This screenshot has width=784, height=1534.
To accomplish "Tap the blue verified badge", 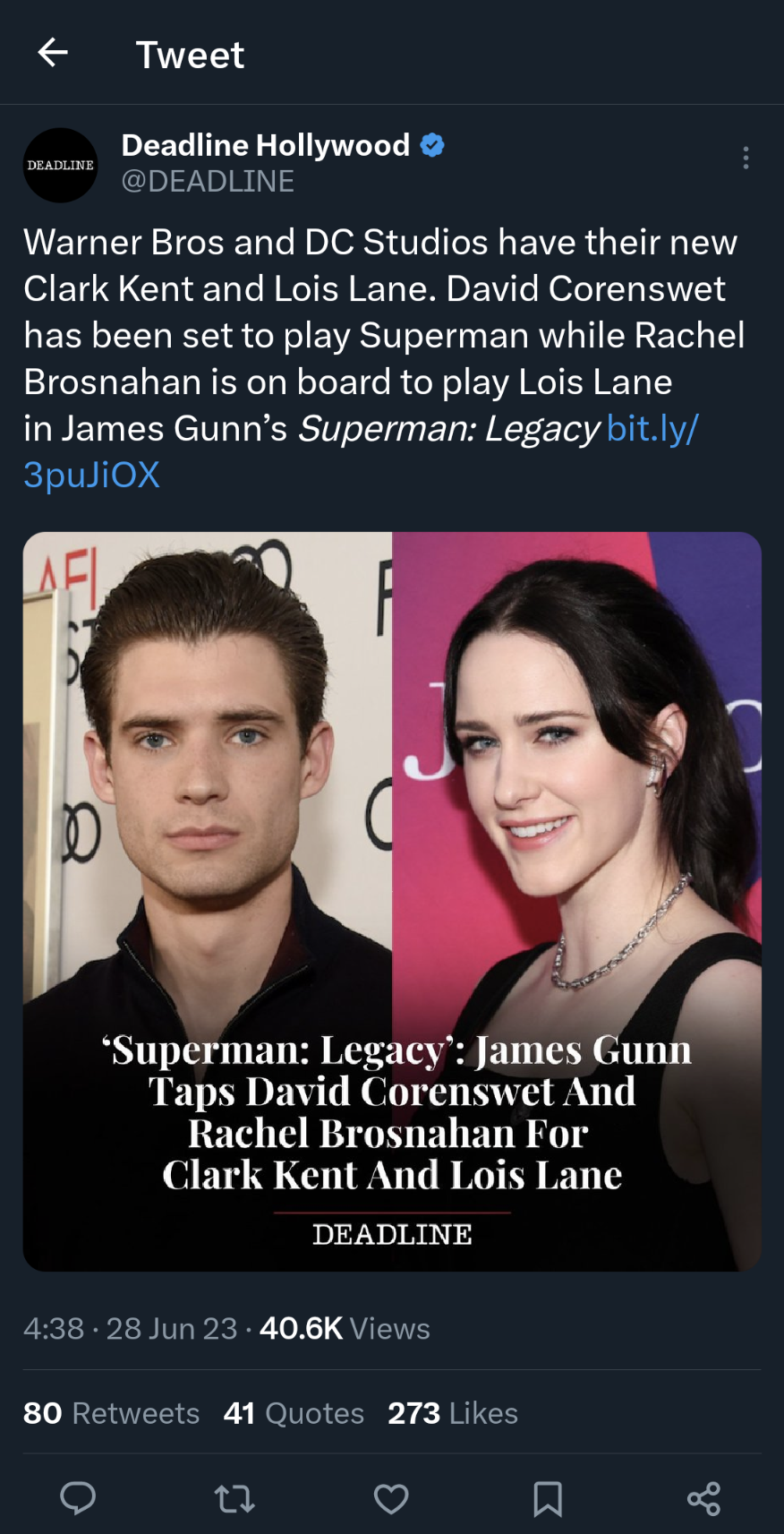I will 432,145.
